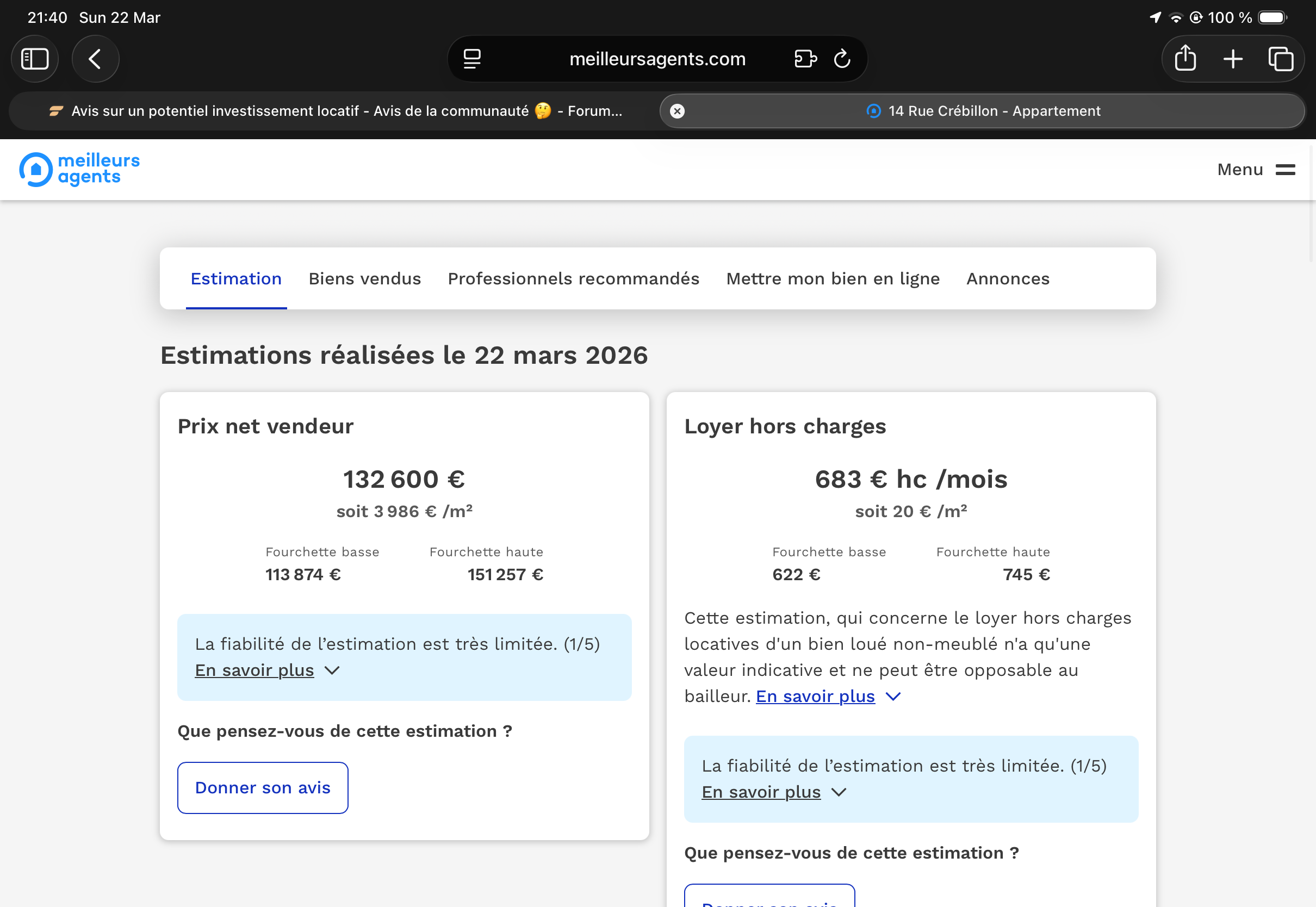The width and height of the screenshot is (1316, 907).
Task: Expand En savoir plus under Prix net vendeur
Action: coord(254,670)
